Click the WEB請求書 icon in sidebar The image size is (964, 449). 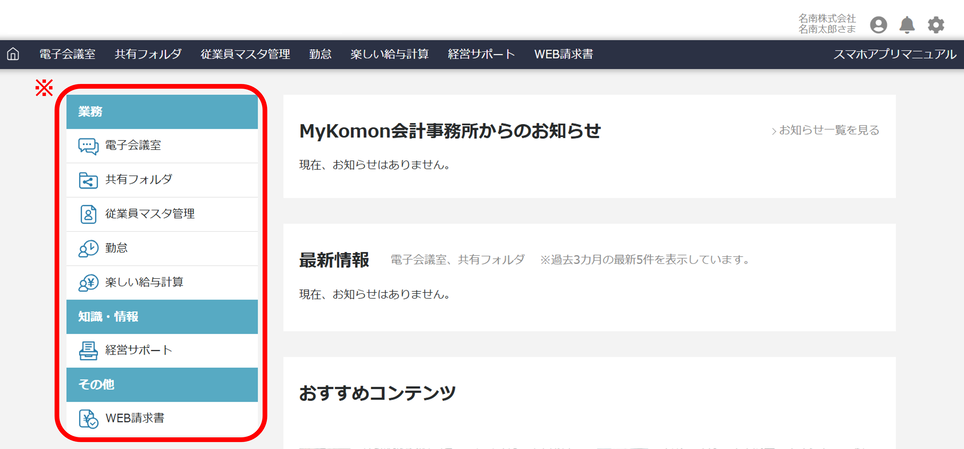point(88,418)
